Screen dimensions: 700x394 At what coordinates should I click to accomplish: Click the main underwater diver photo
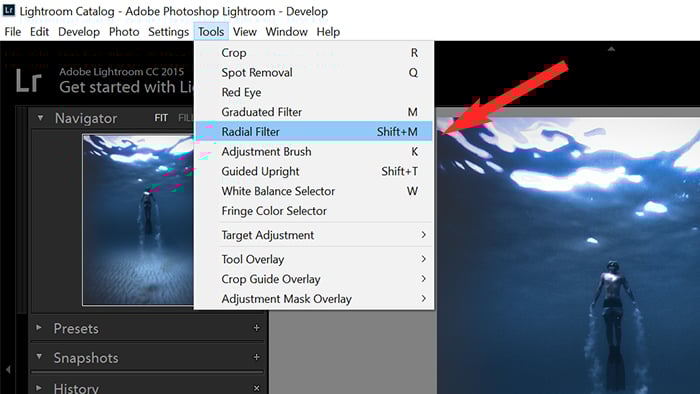click(x=568, y=256)
